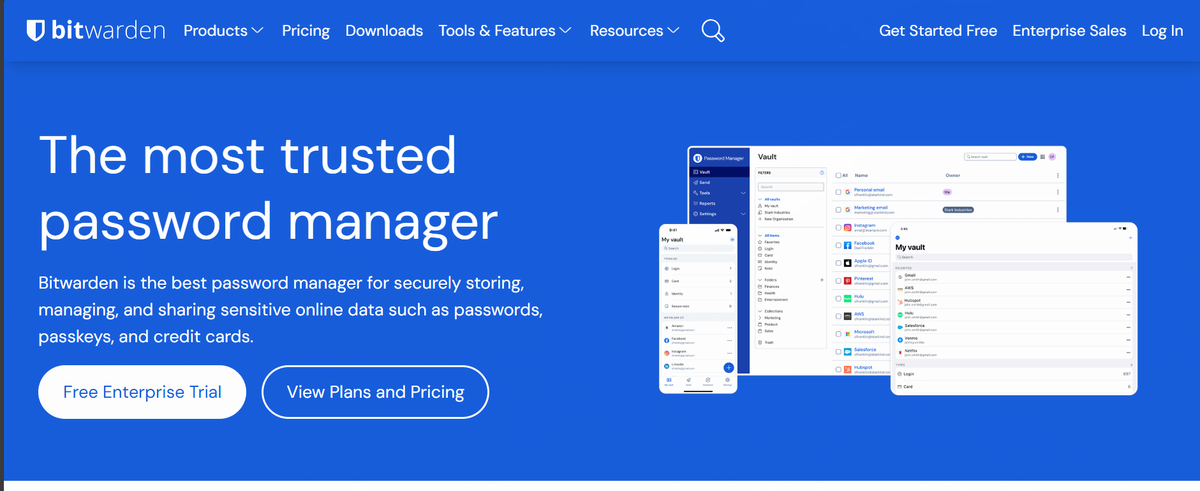Viewport: 1200px width, 491px height.
Task: Click the filters Search box in desktop vault
Action: click(x=790, y=187)
